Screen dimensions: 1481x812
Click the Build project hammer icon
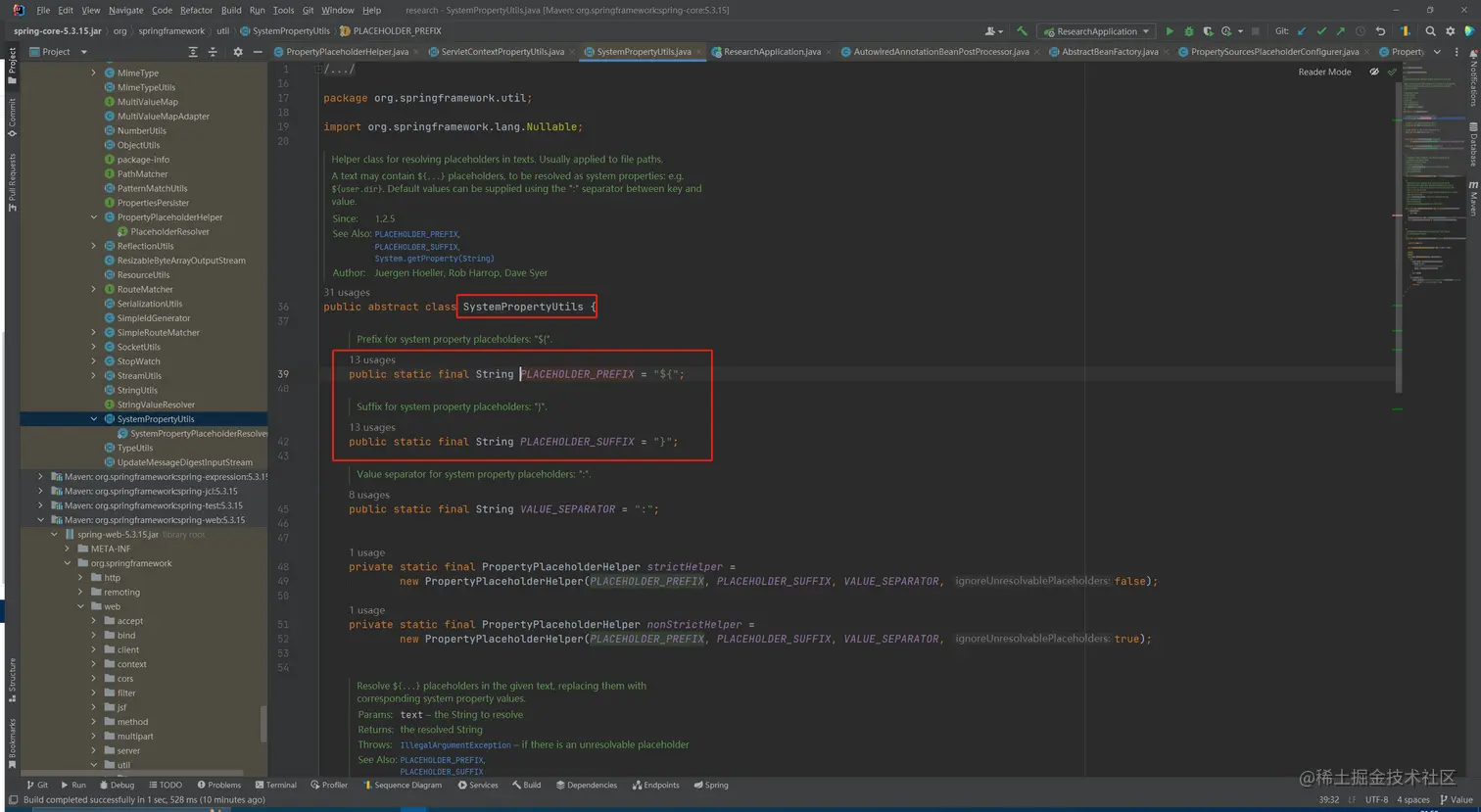(x=1022, y=31)
